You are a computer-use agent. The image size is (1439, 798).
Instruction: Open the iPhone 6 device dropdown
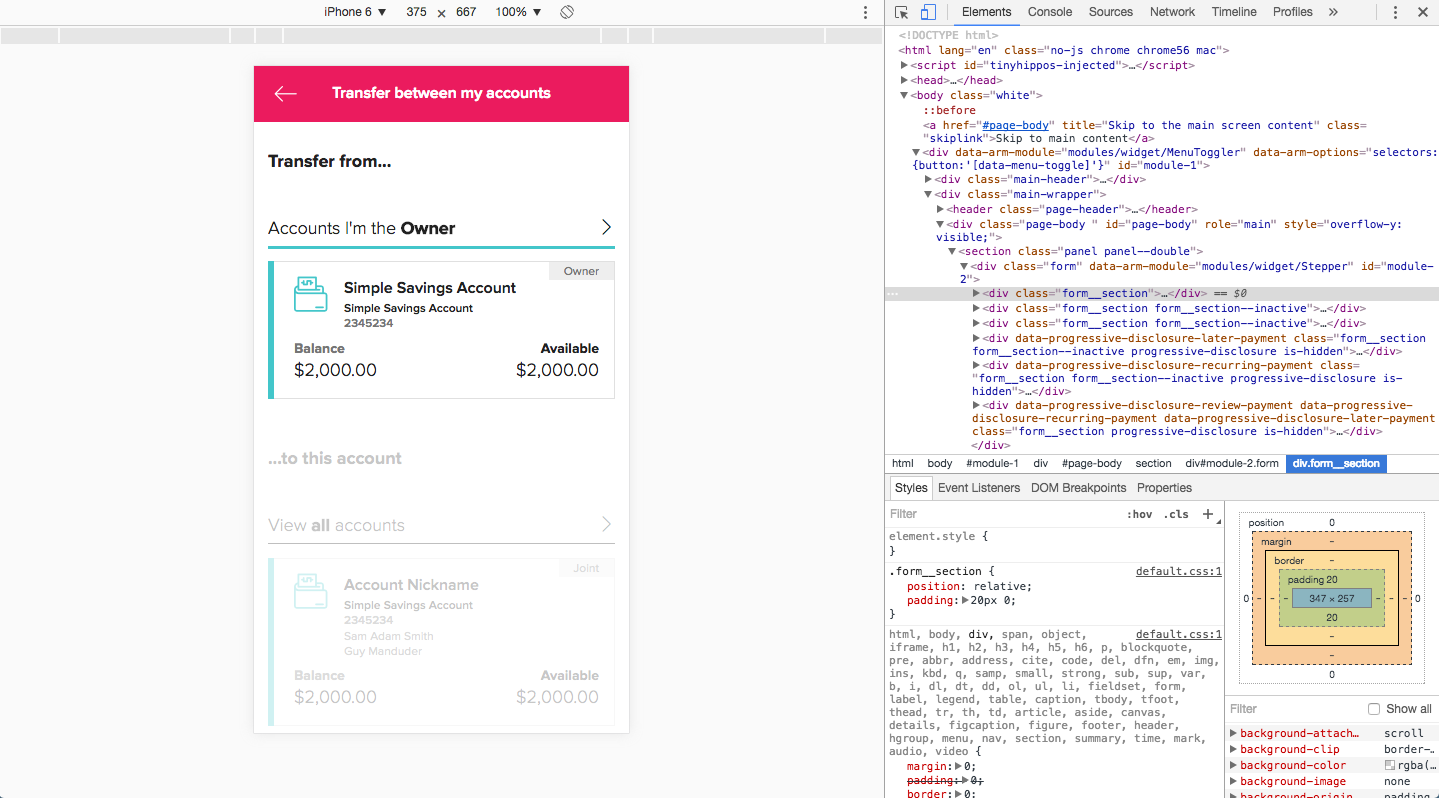pos(355,12)
